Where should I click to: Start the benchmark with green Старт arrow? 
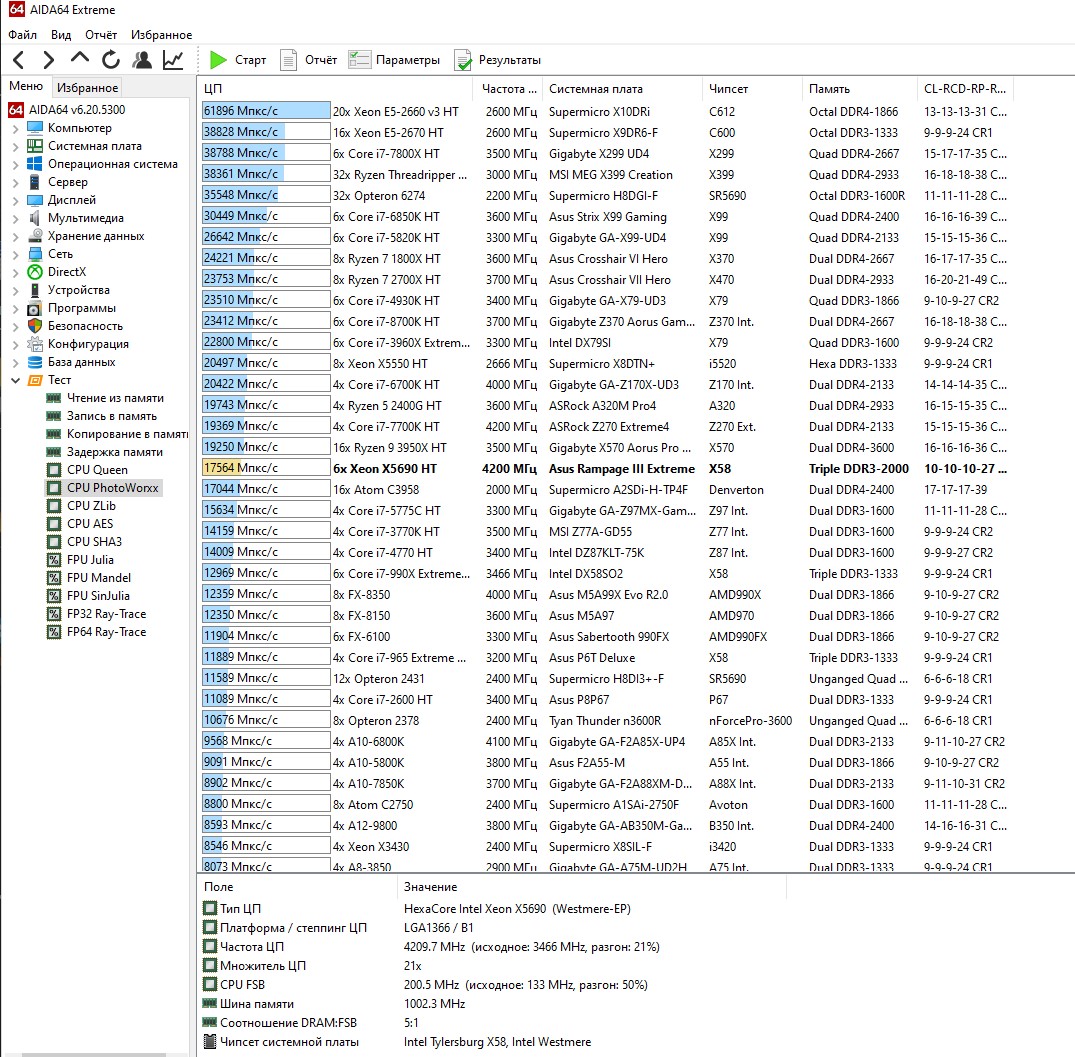[238, 60]
